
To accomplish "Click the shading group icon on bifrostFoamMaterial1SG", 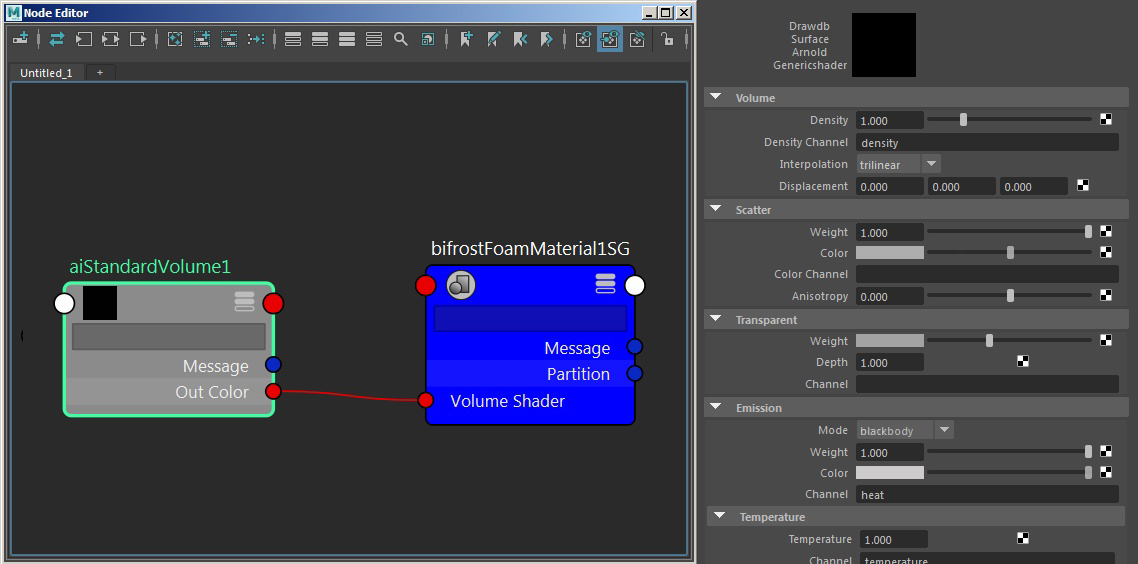I will (x=461, y=285).
